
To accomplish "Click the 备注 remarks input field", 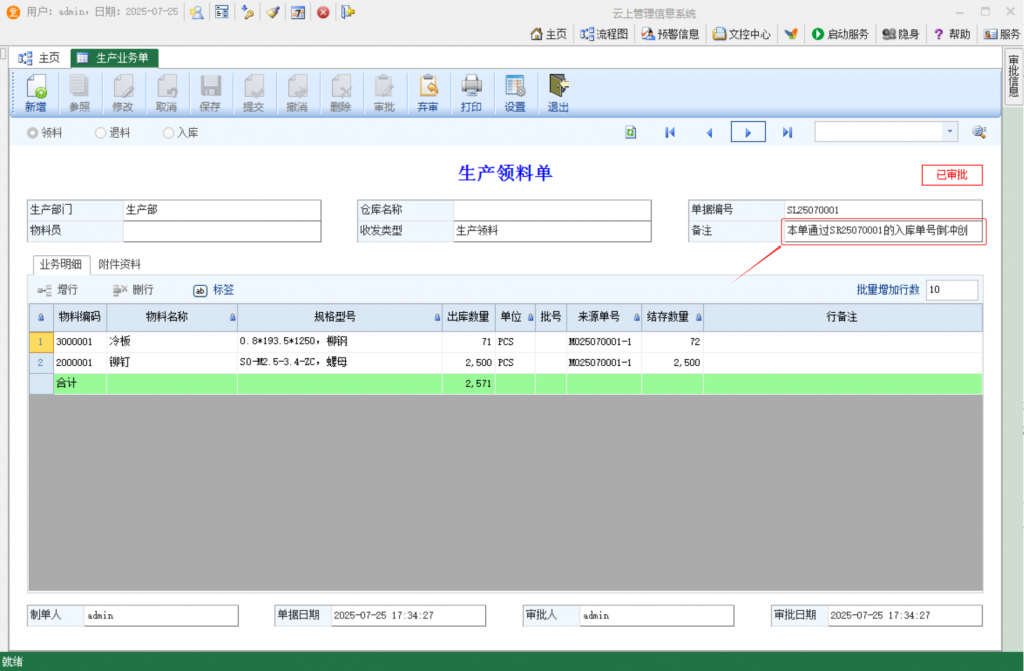I will 883,231.
